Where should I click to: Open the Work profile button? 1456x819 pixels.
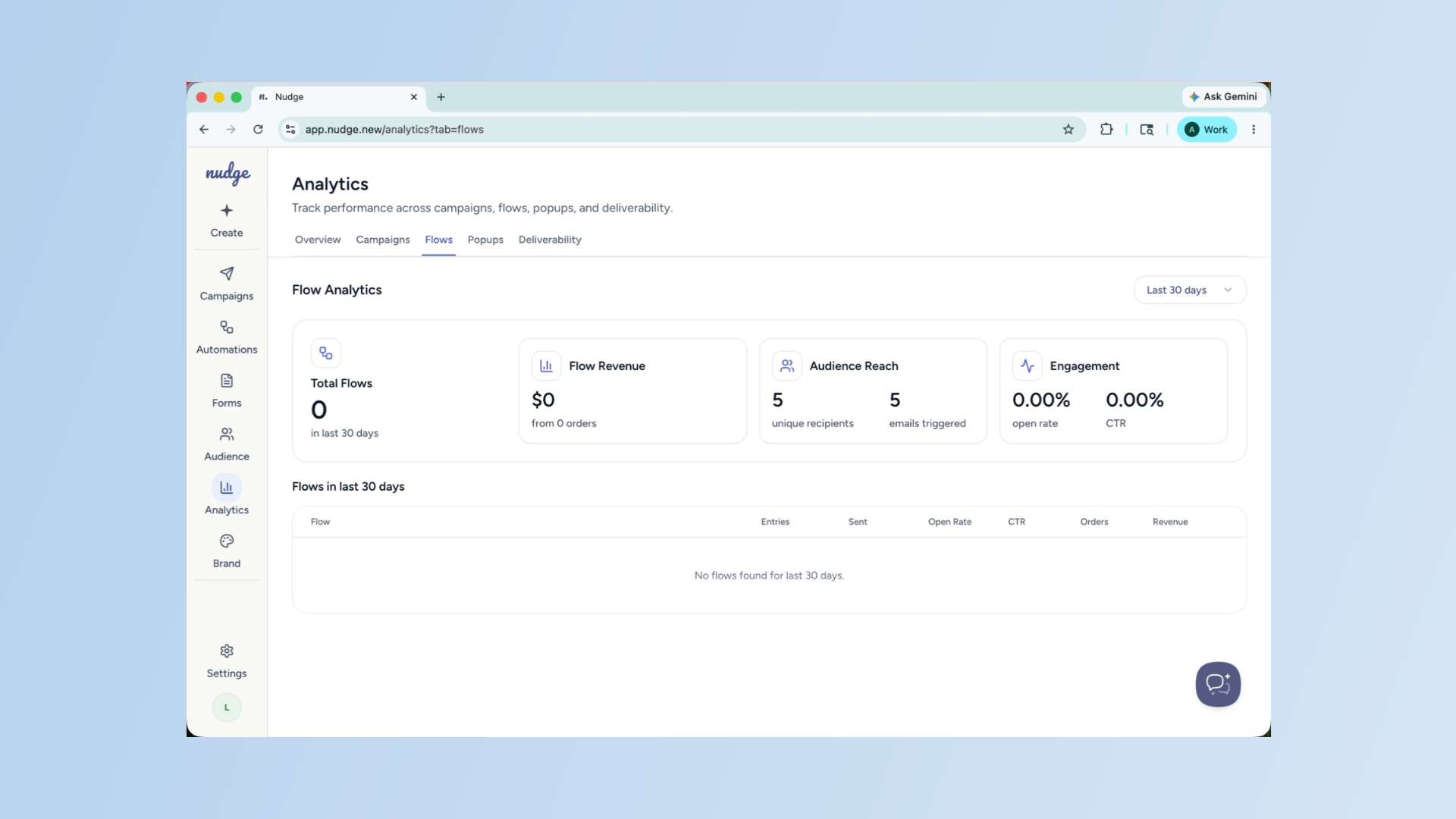pyautogui.click(x=1207, y=130)
